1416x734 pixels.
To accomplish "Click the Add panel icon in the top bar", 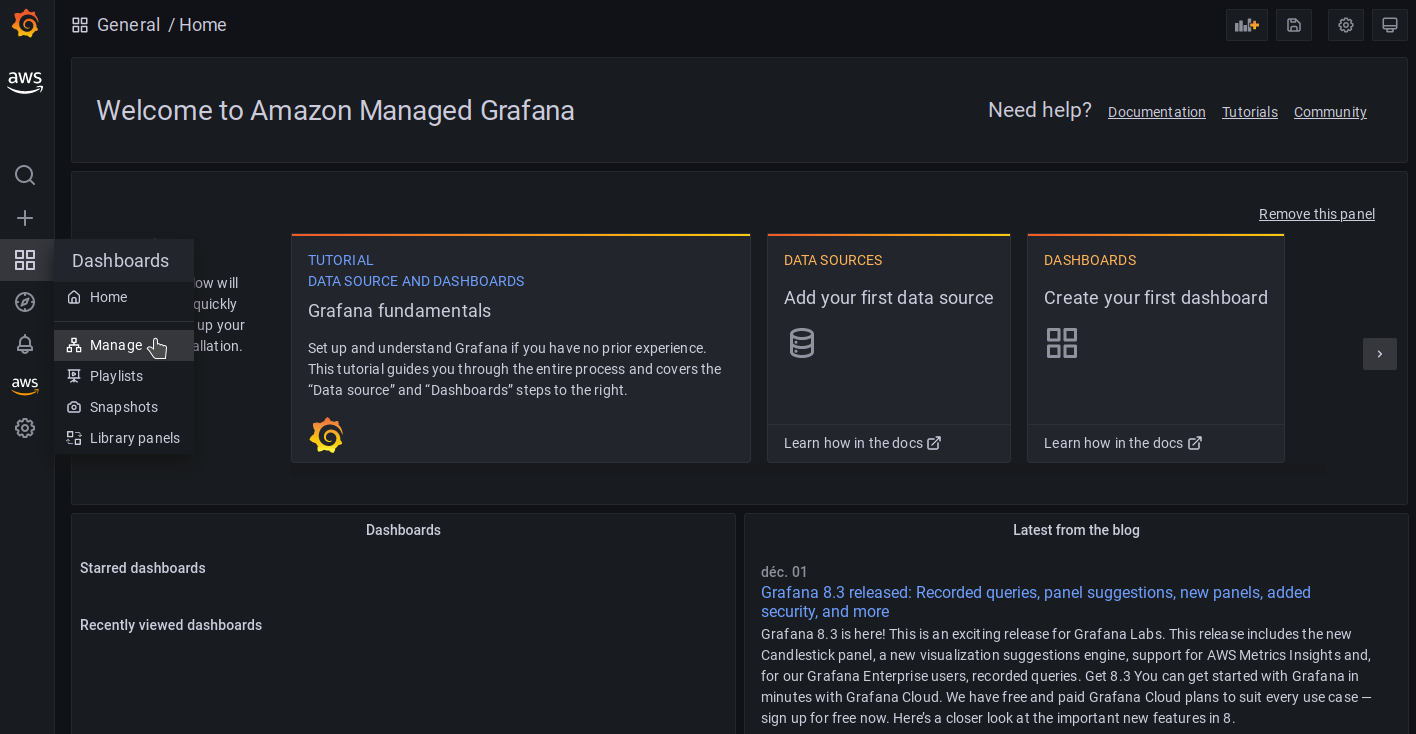I will [1247, 25].
